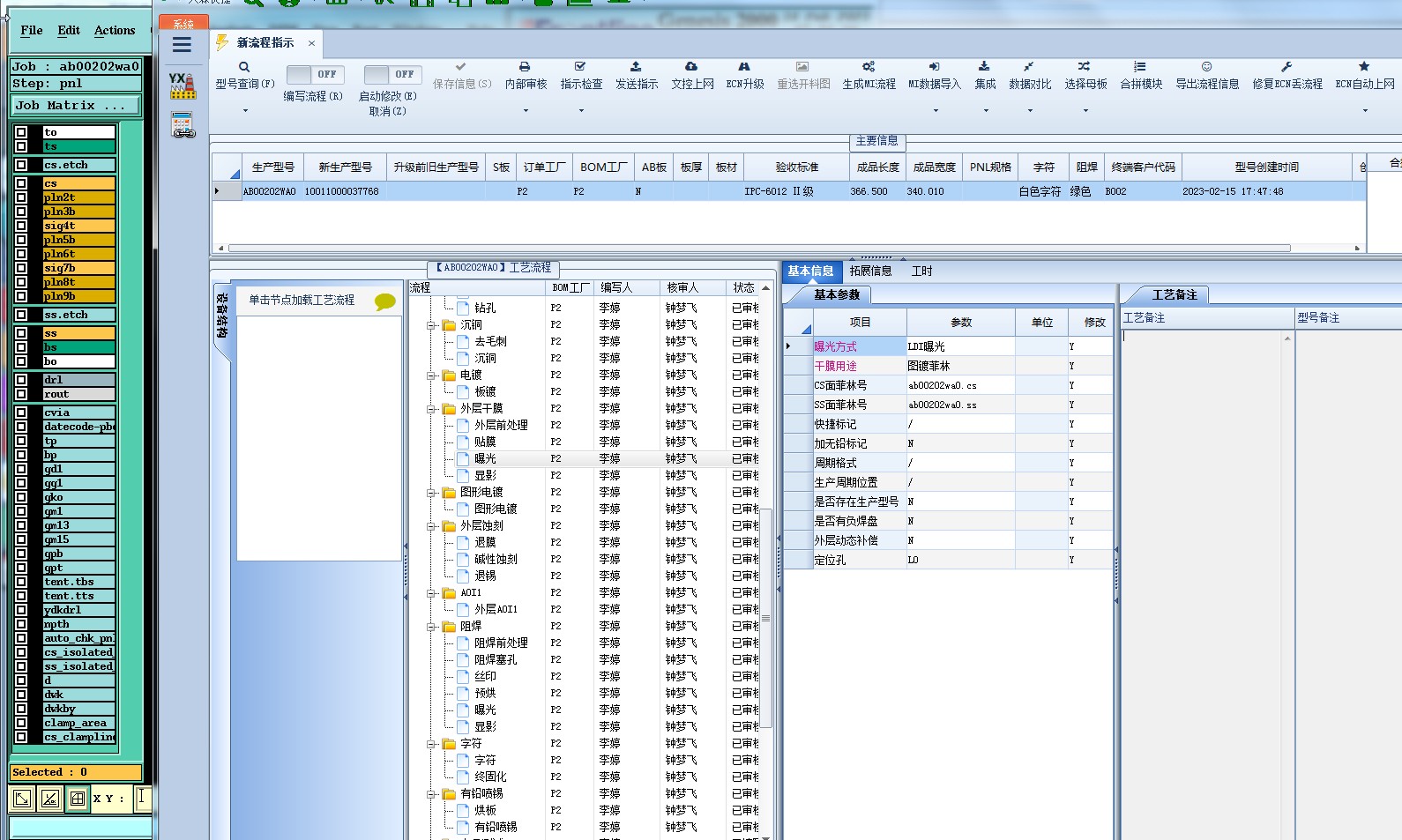The height and width of the screenshot is (840, 1402).
Task: Toggle the 启动修改 (E) OFF switch
Action: pyautogui.click(x=392, y=75)
